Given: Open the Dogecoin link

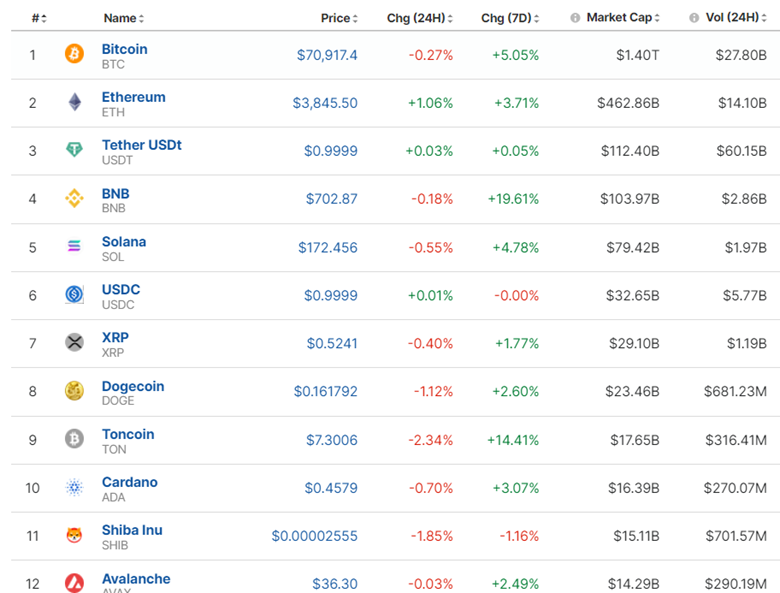Looking at the screenshot, I should pyautogui.click(x=133, y=387).
